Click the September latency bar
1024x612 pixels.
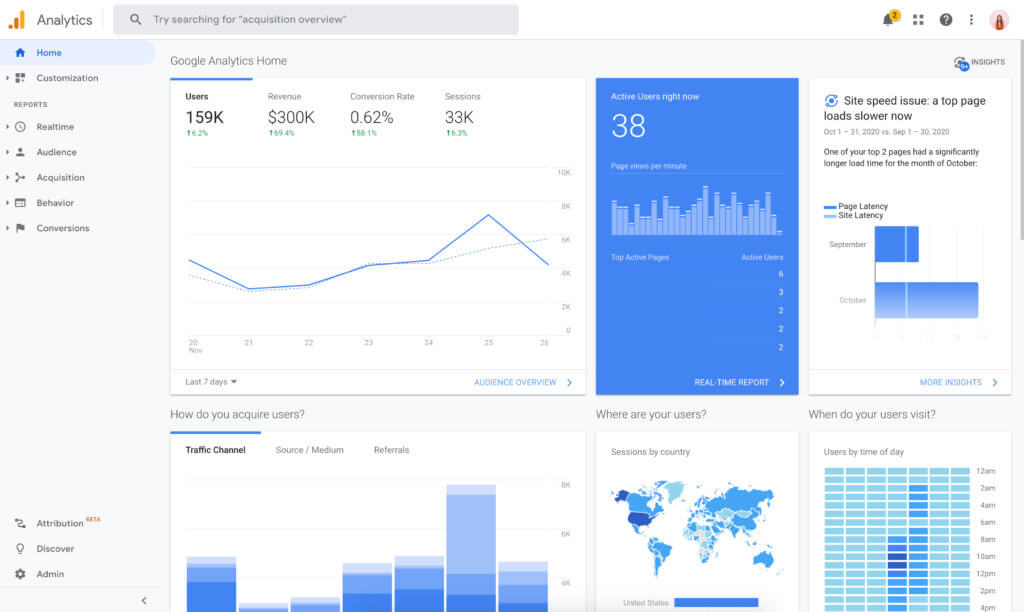(x=896, y=244)
